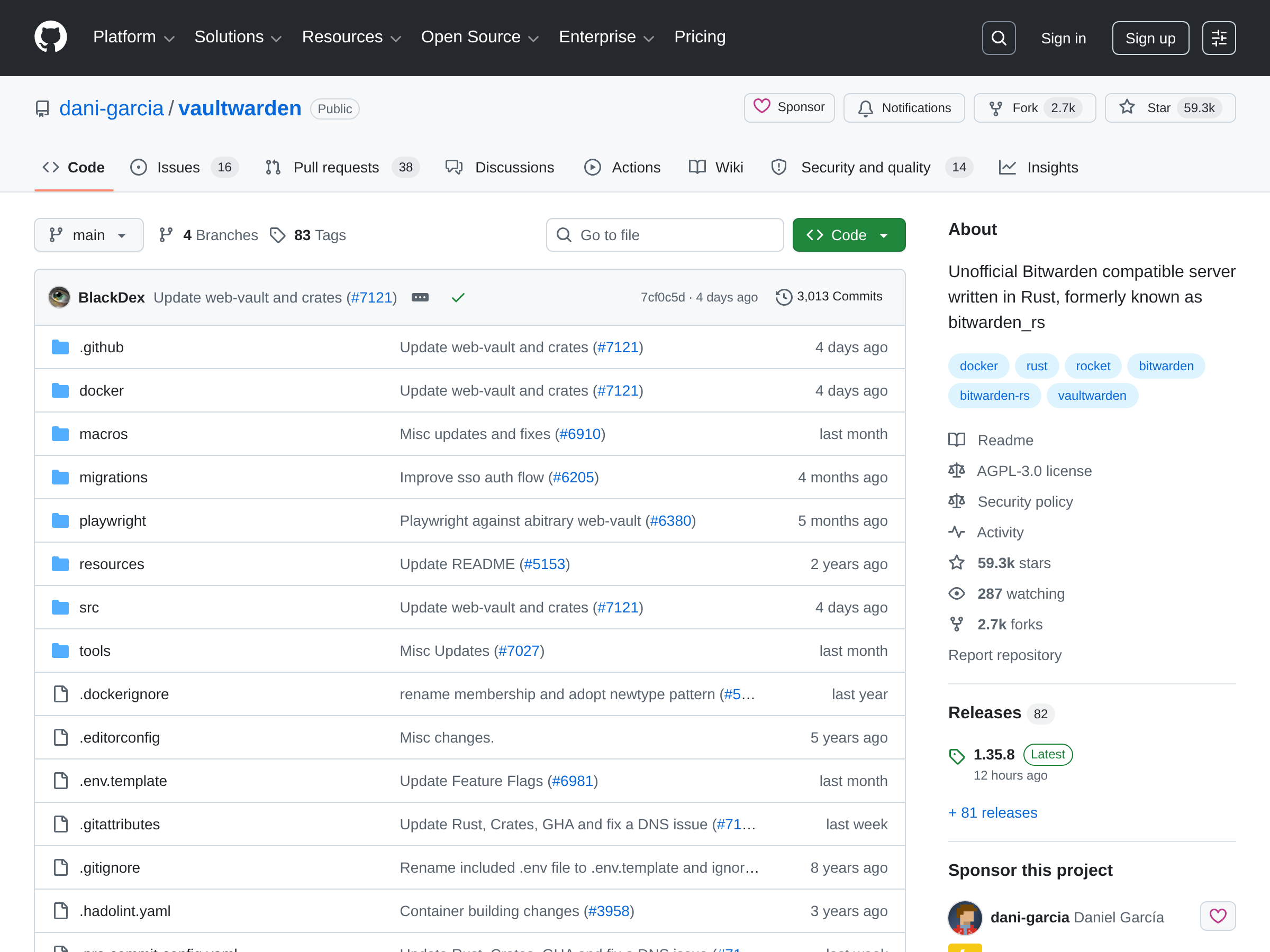Click BlackDex's avatar image
Screen dimensions: 1270x952
59,297
